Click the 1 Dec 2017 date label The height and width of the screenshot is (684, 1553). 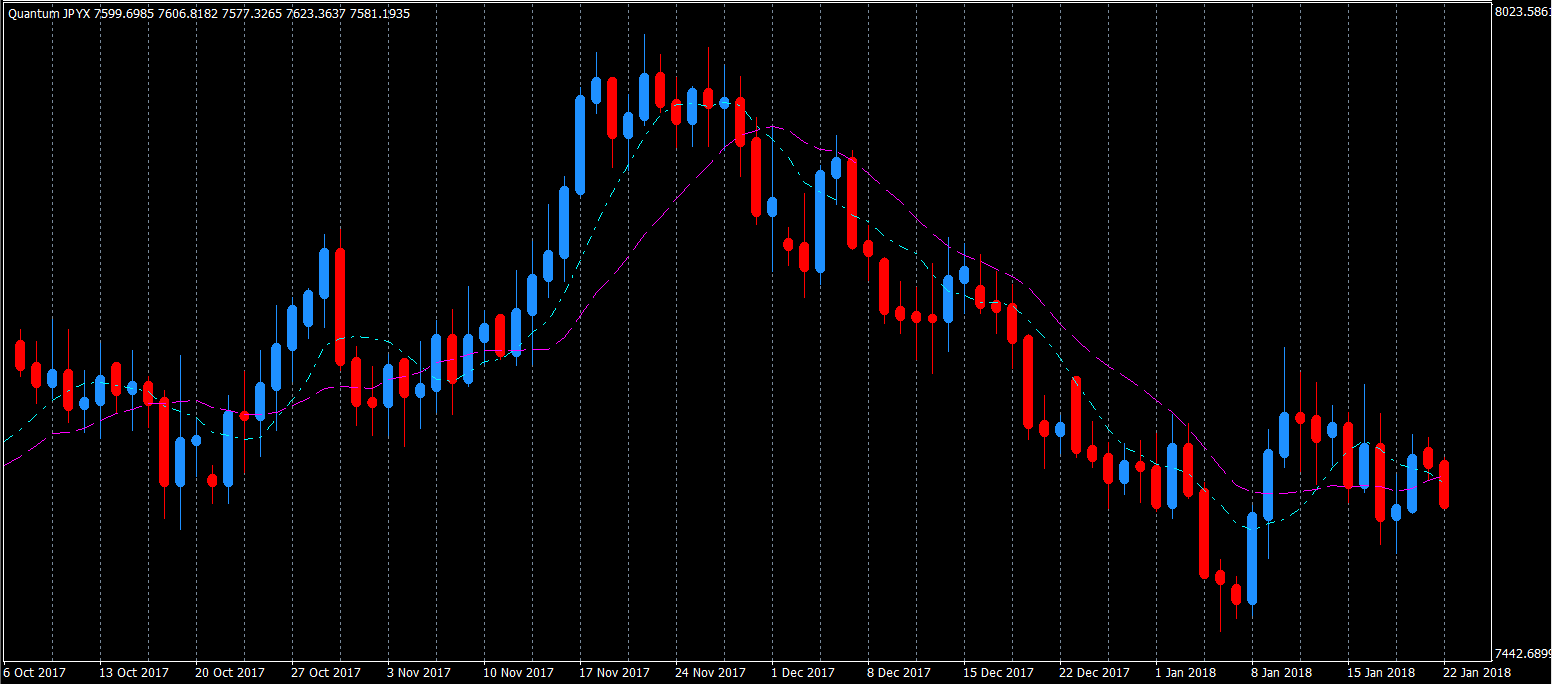803,673
